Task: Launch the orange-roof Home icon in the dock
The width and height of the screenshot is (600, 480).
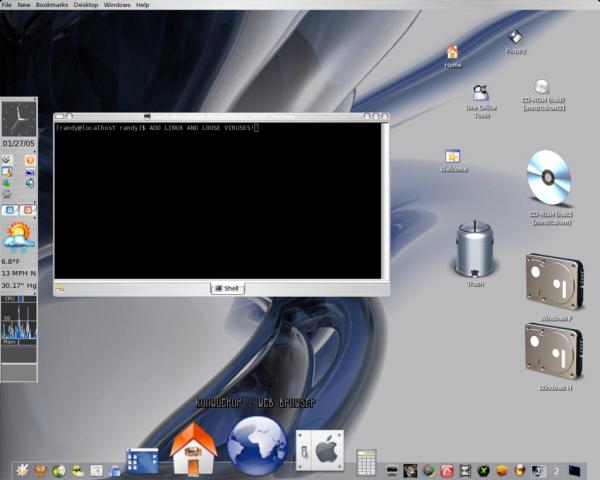Action: [x=194, y=449]
